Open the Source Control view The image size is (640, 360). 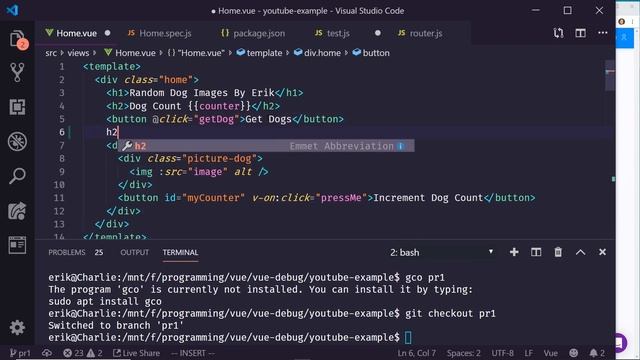coord(17,73)
